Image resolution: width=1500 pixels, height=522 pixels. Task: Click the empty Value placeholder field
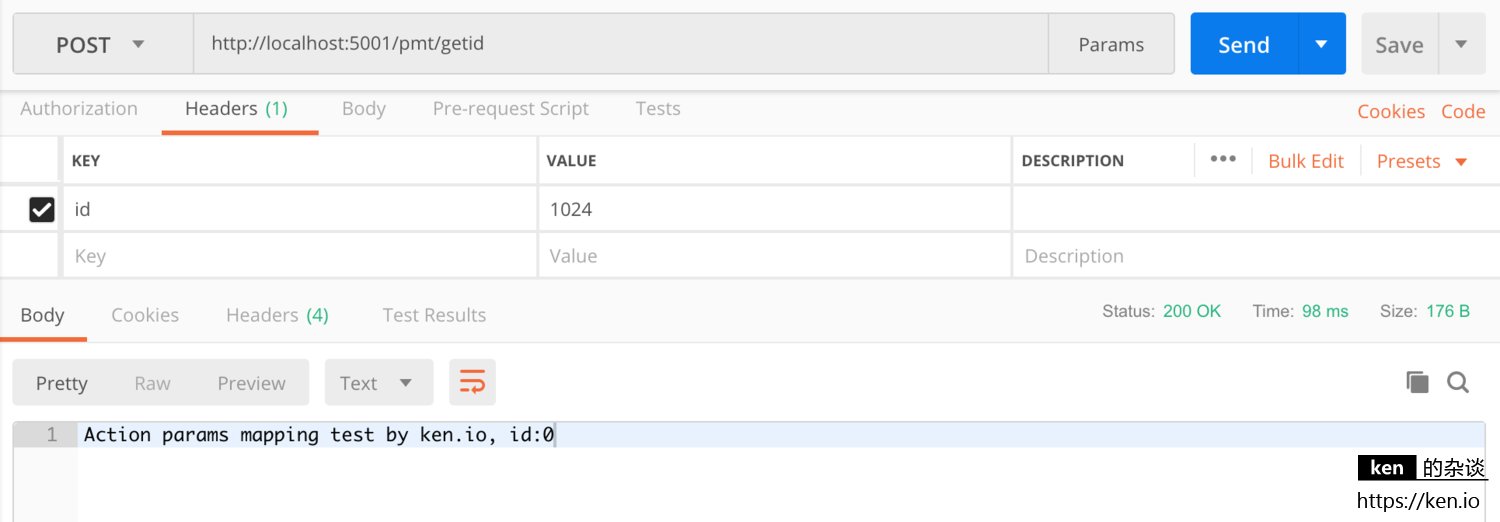pyautogui.click(x=775, y=256)
